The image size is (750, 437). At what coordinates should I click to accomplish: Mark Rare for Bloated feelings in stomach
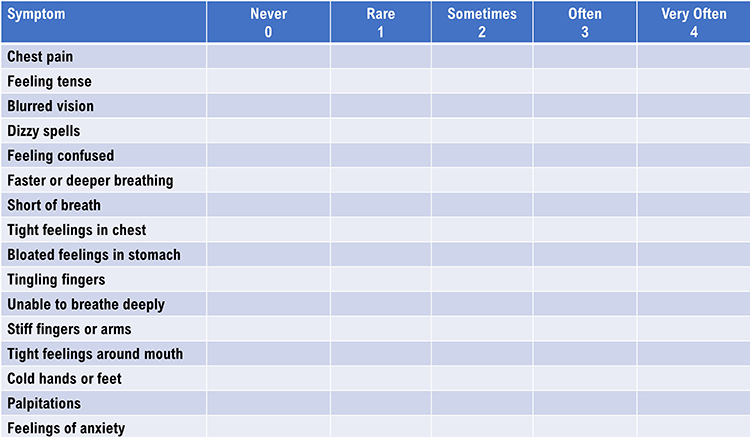point(381,255)
